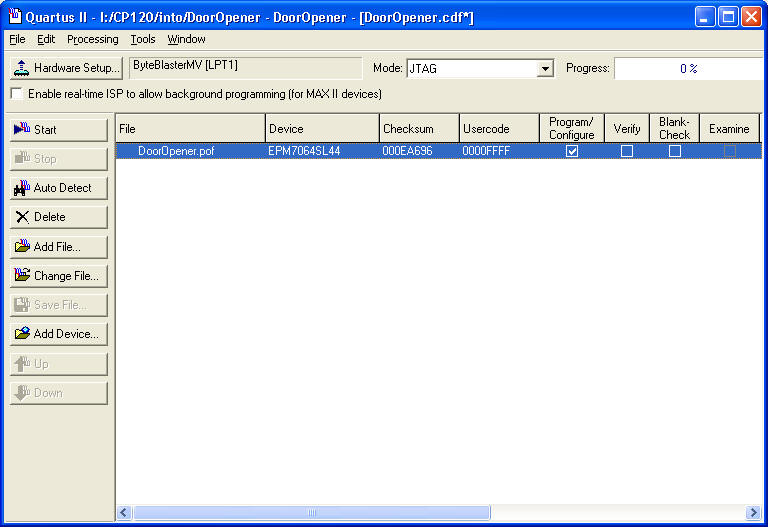Click the scroll right arrow
Screen dimensions: 768x527
(753, 512)
